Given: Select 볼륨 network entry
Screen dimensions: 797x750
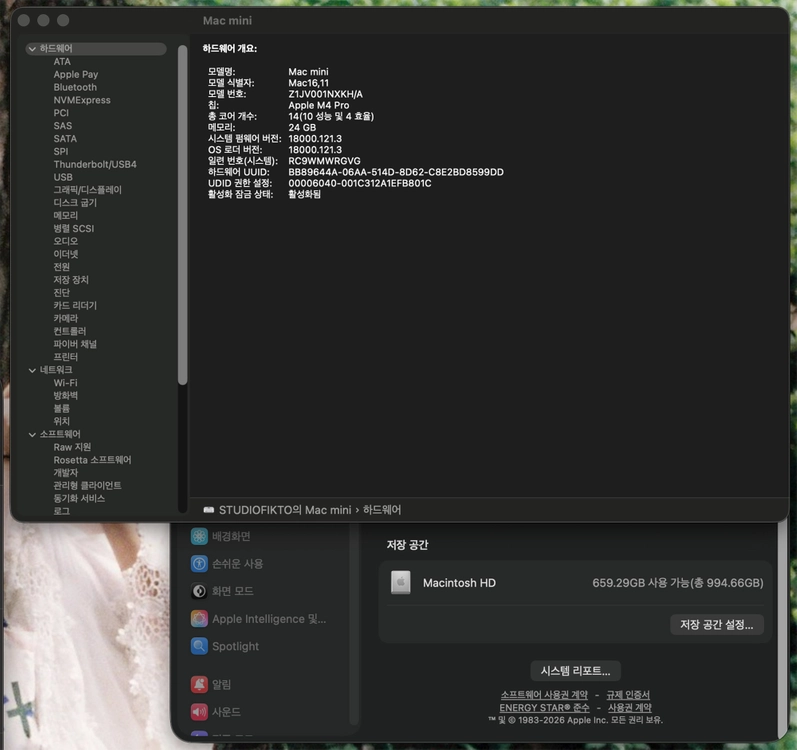Looking at the screenshot, I should (x=62, y=408).
